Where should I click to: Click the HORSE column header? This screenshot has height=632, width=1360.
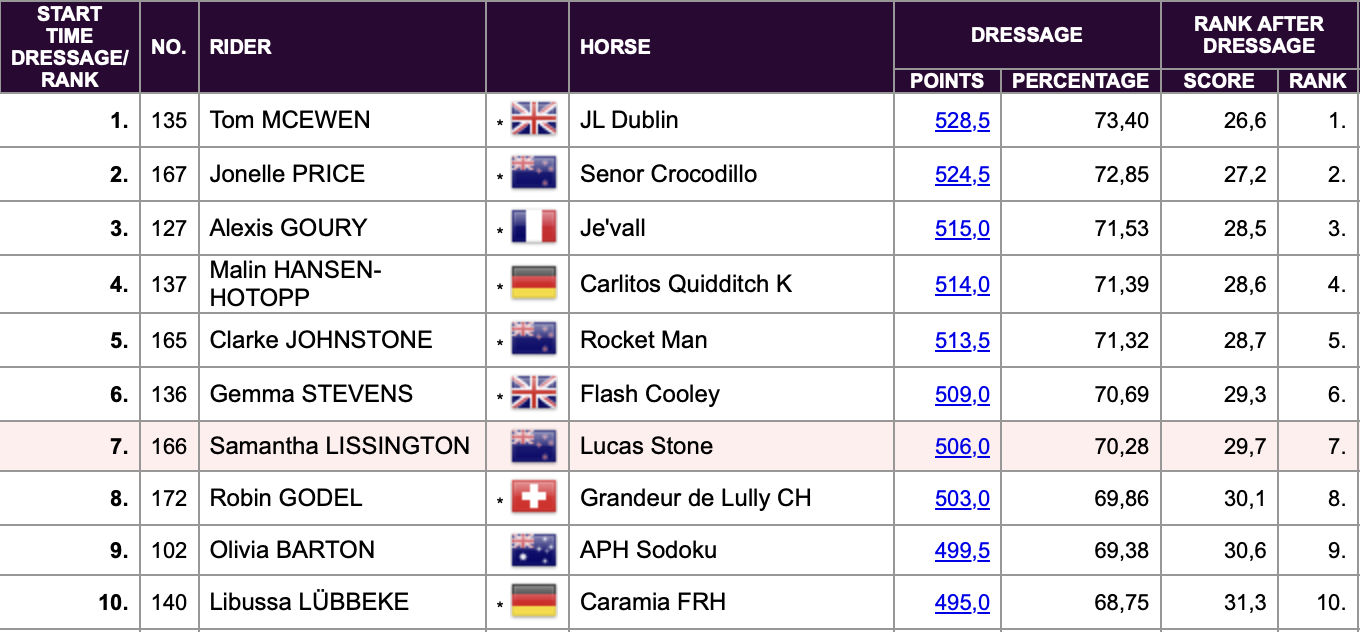click(x=615, y=47)
